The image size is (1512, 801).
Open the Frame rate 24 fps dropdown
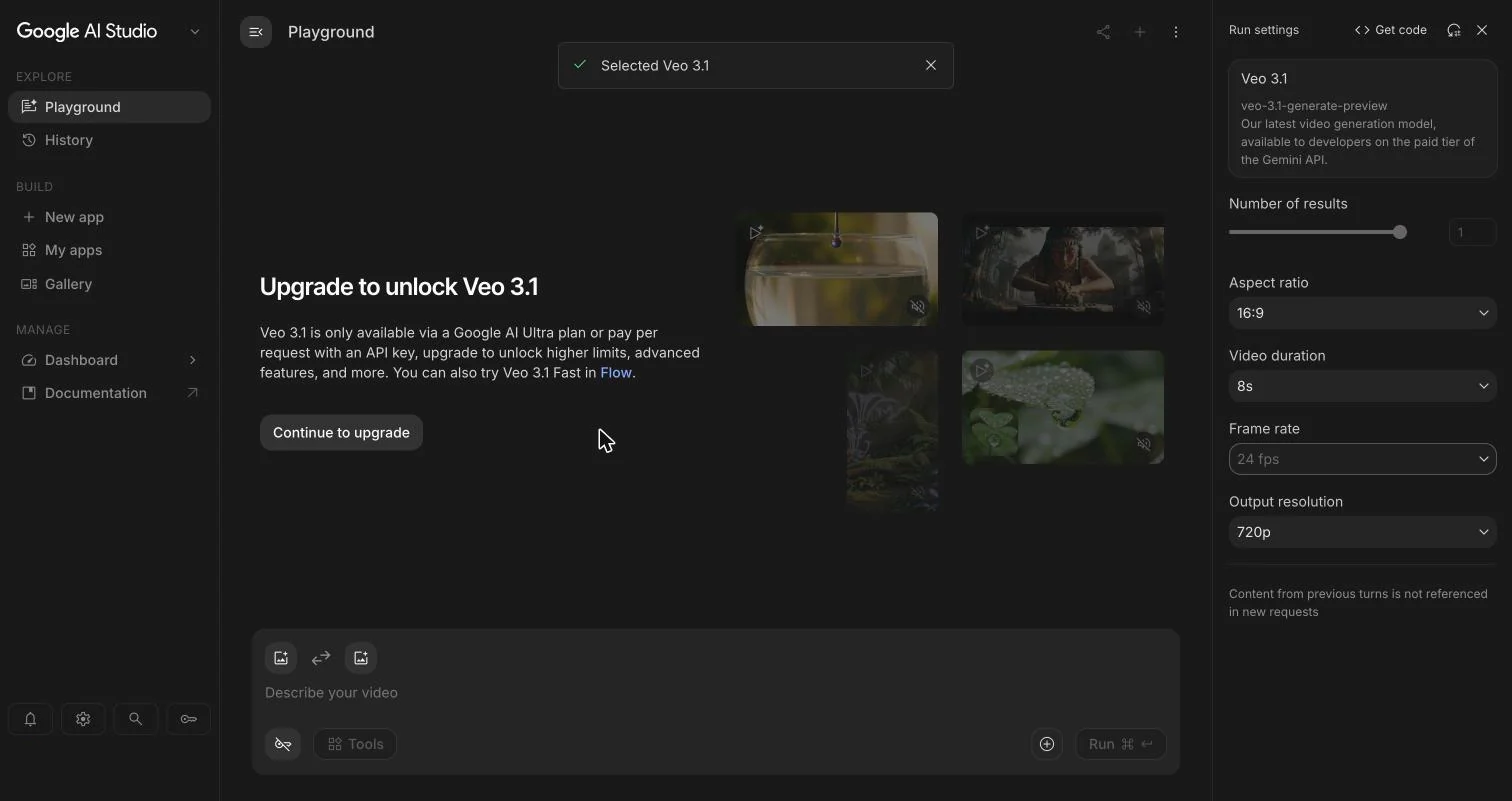coord(1362,459)
